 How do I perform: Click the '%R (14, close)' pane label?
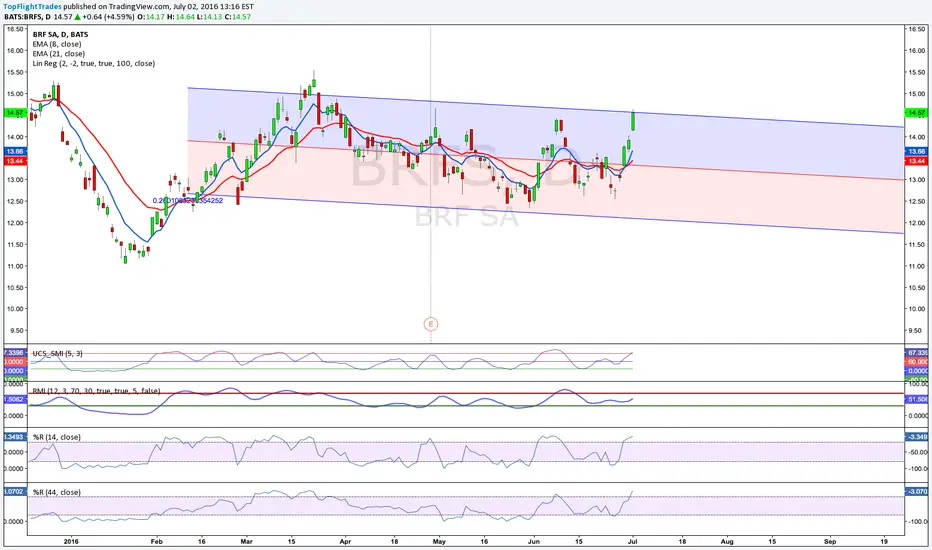click(56, 437)
